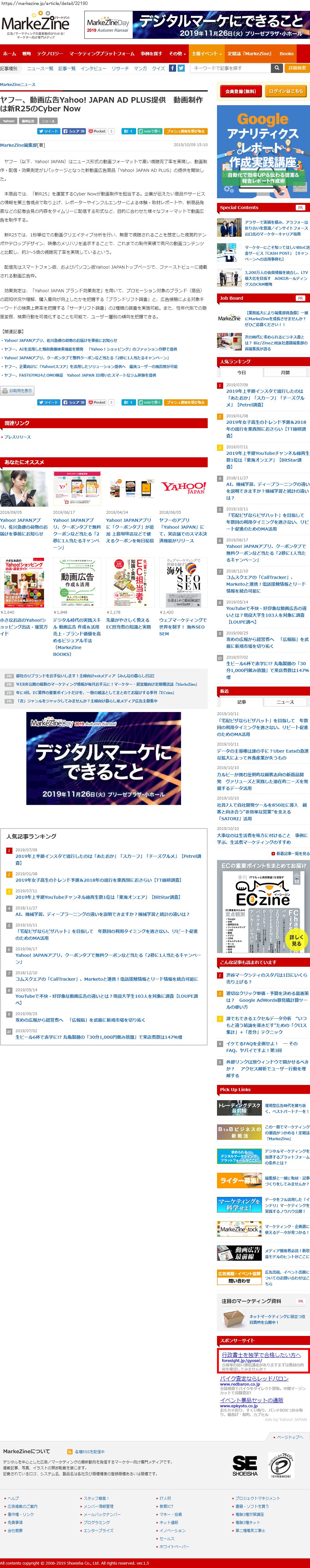Save to Pocket from top share bar

pos(97,131)
